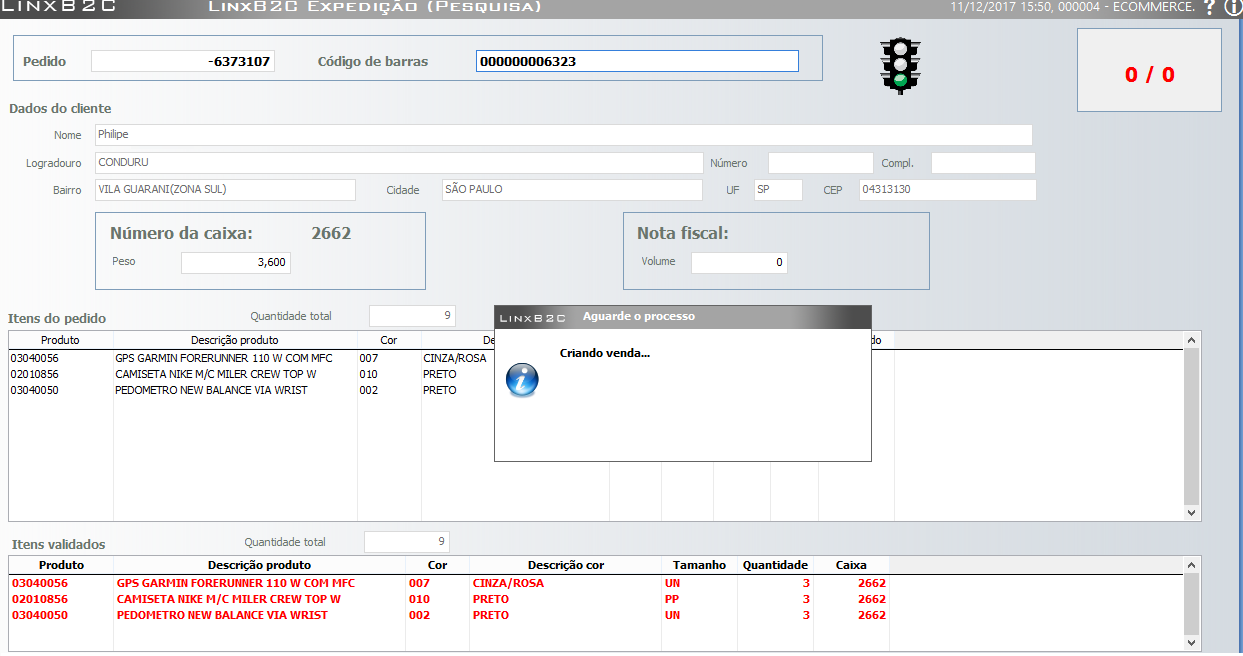Click Descrição cor header in Itens validados
Image resolution: width=1243 pixels, height=656 pixels.
pos(566,565)
